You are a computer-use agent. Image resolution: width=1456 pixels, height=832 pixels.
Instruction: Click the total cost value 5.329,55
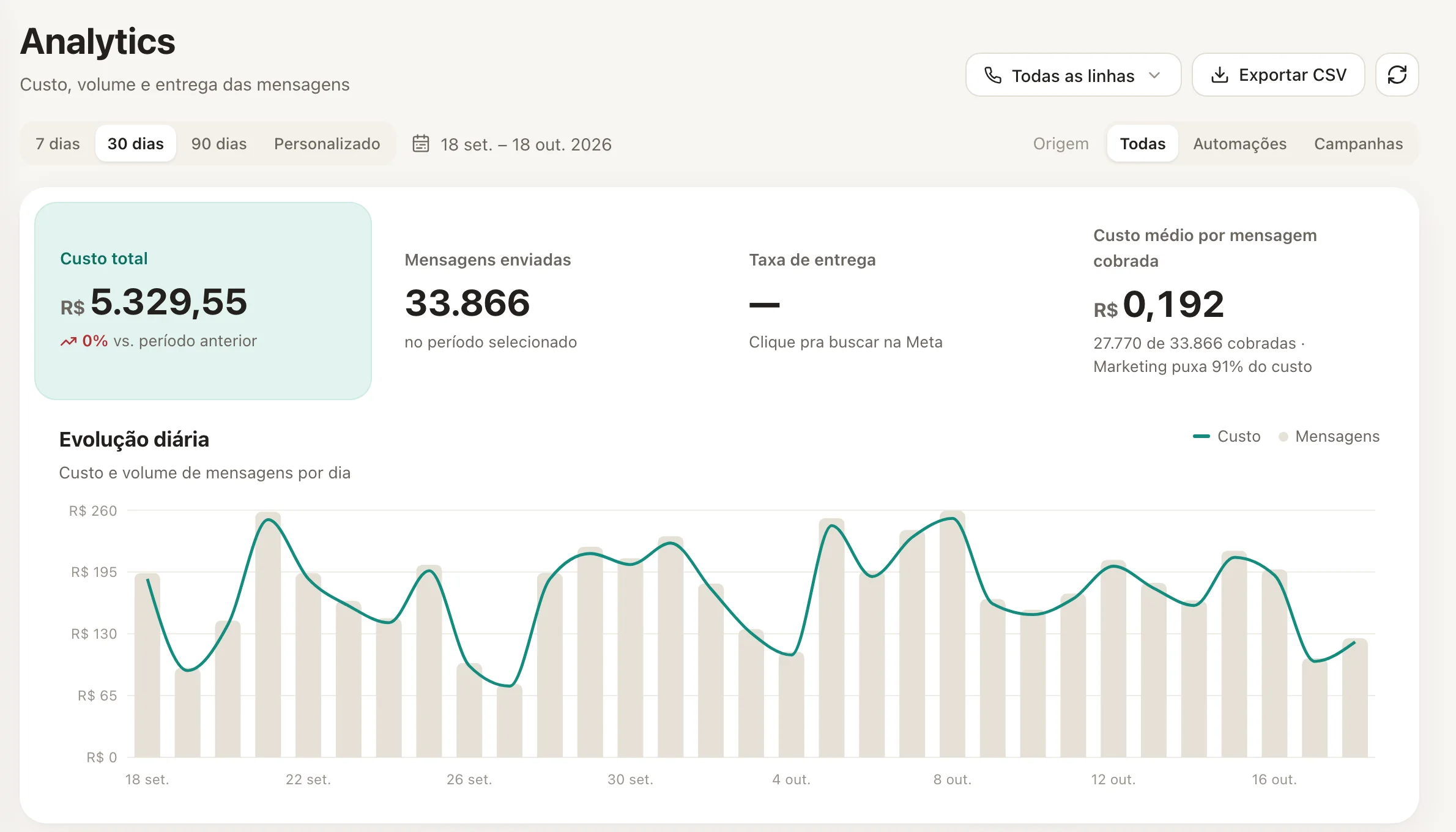[x=169, y=302]
